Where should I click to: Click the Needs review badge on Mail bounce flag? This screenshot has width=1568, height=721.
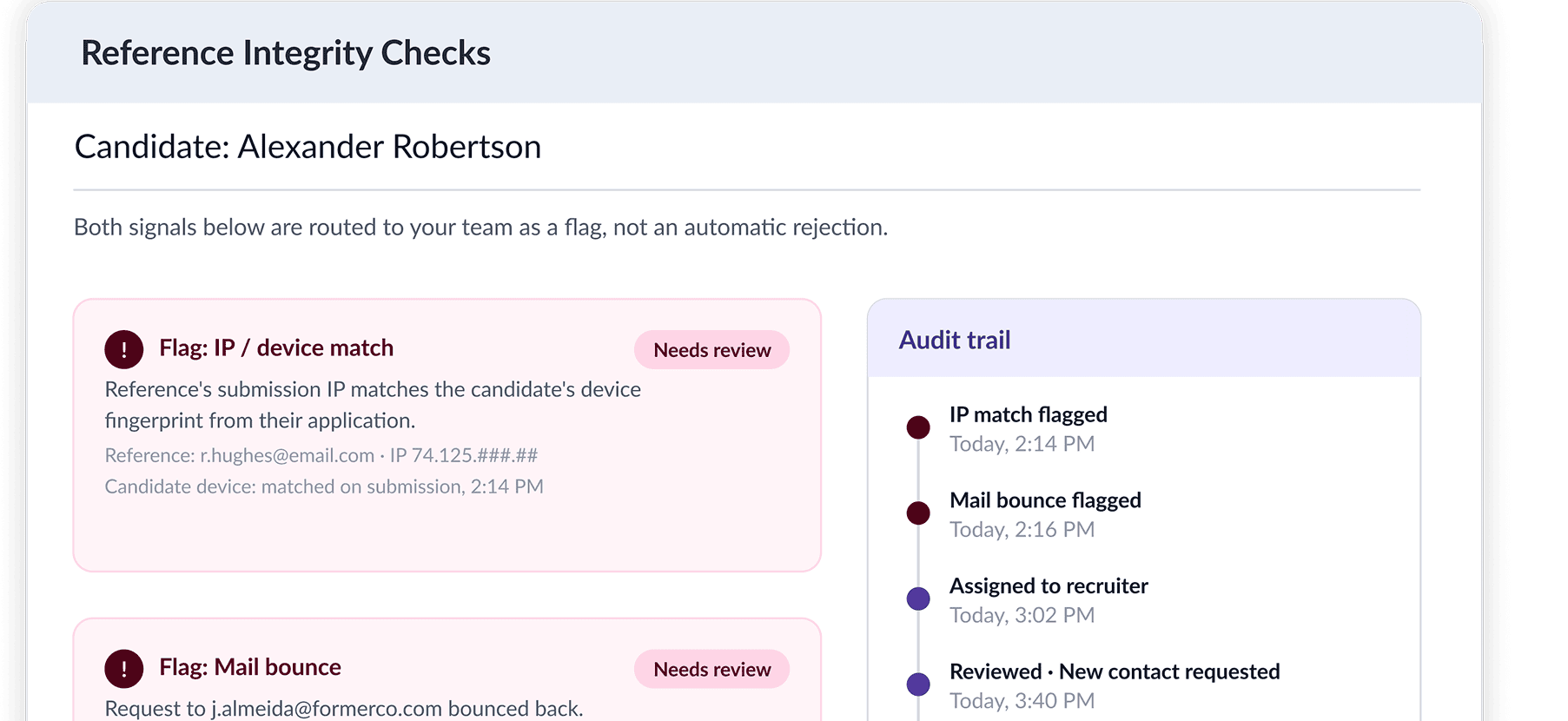(x=711, y=670)
